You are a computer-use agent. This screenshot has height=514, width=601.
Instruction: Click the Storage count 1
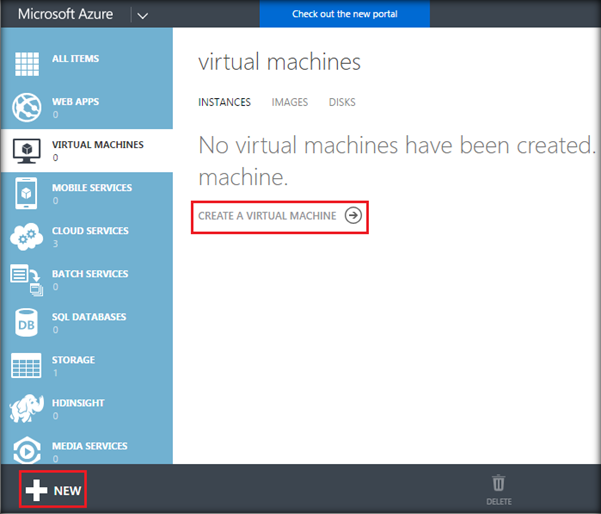(56, 373)
